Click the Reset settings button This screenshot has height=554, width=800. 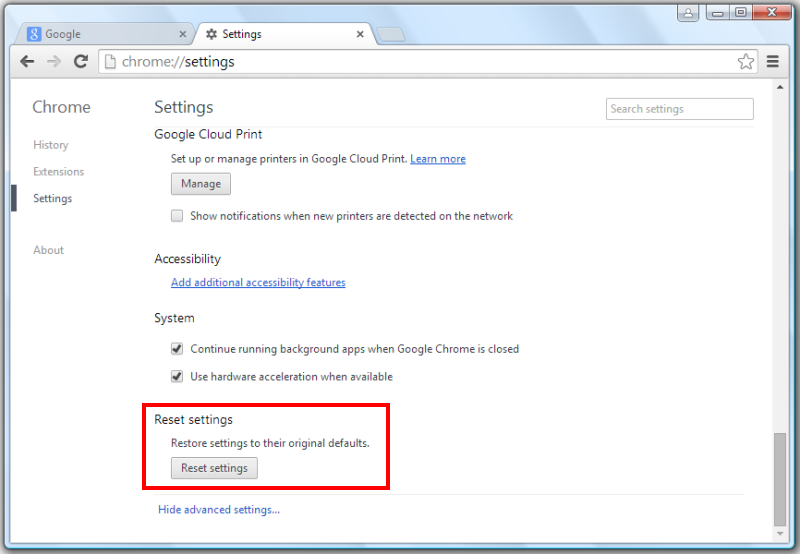pyautogui.click(x=214, y=468)
